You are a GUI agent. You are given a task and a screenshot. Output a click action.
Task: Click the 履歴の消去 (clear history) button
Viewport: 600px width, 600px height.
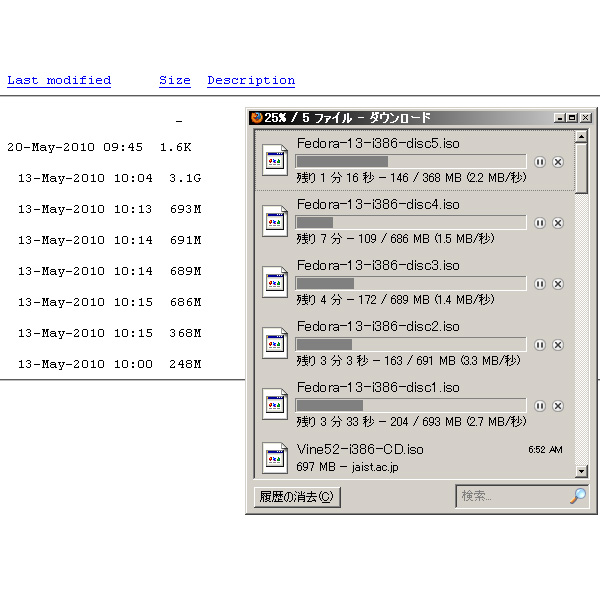[x=297, y=497]
